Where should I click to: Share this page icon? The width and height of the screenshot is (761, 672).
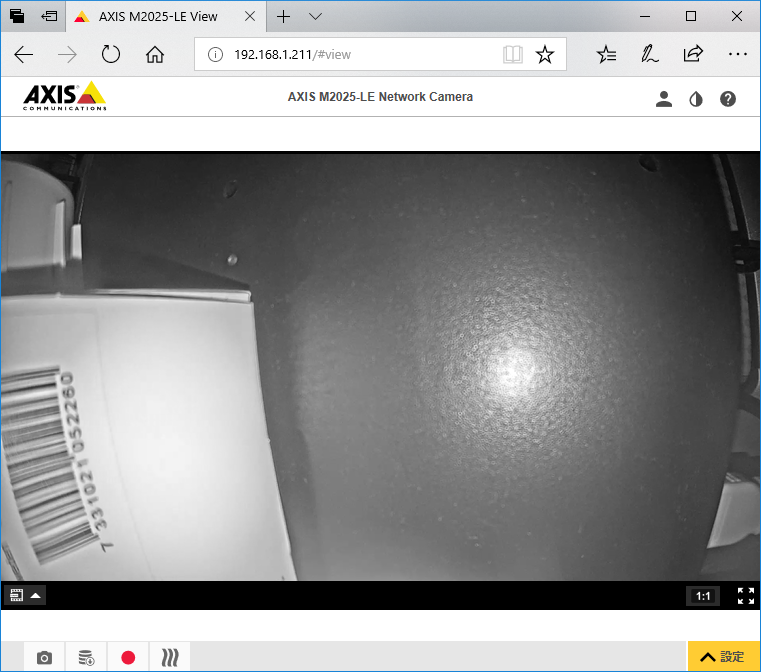coord(693,54)
